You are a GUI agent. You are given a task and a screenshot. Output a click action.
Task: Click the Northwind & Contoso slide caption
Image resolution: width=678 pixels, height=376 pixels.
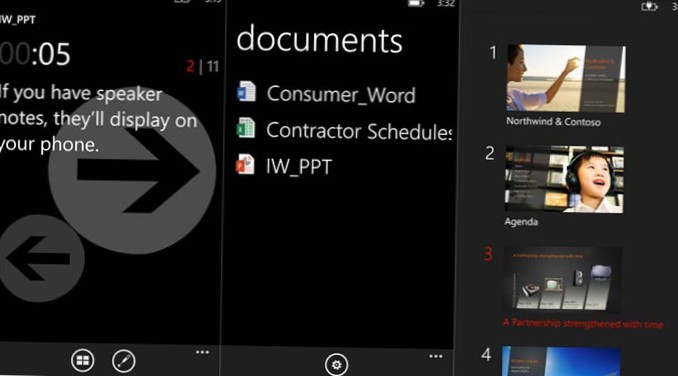pyautogui.click(x=553, y=122)
